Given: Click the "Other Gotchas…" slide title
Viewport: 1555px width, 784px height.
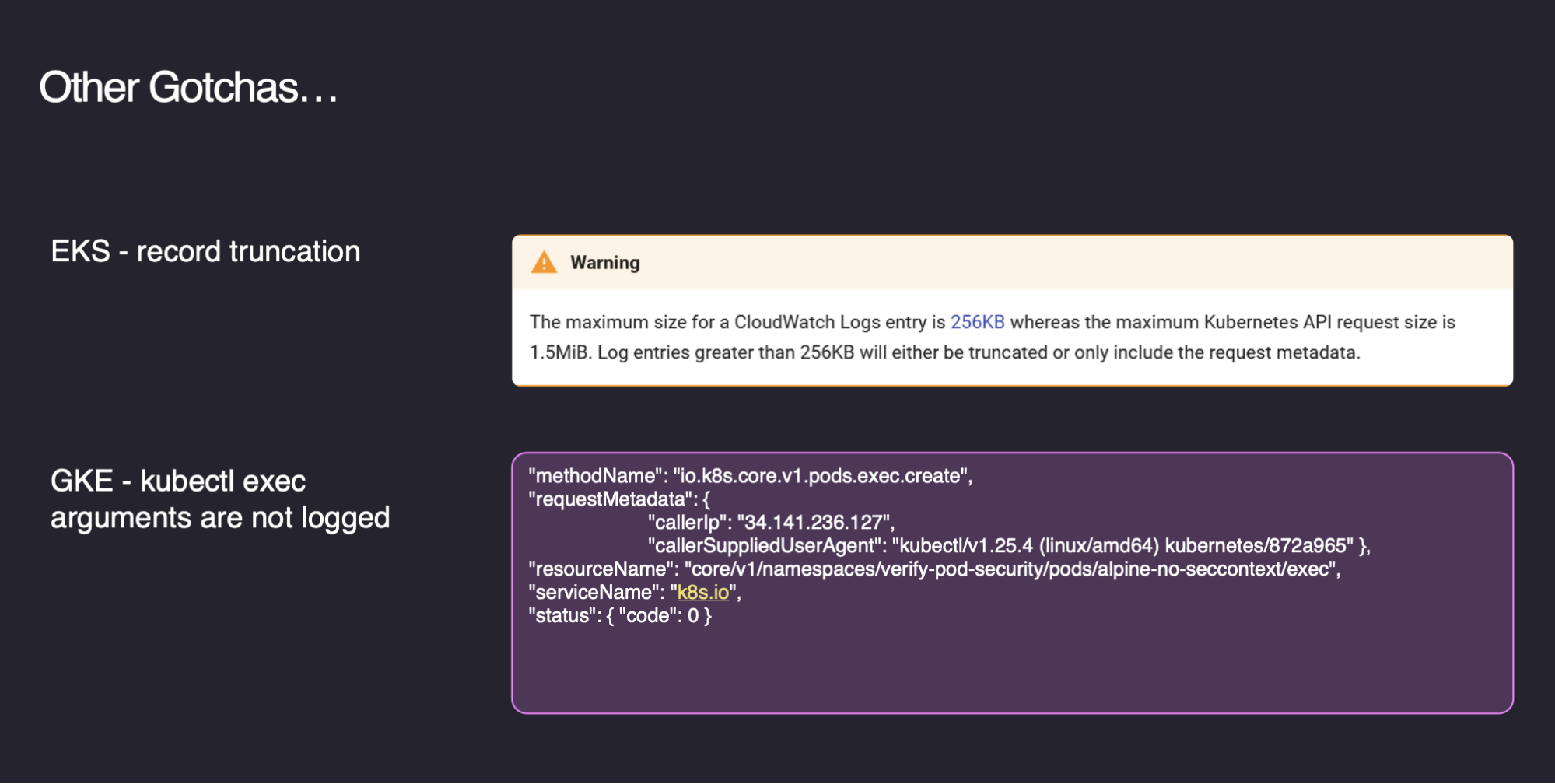Looking at the screenshot, I should [x=188, y=87].
